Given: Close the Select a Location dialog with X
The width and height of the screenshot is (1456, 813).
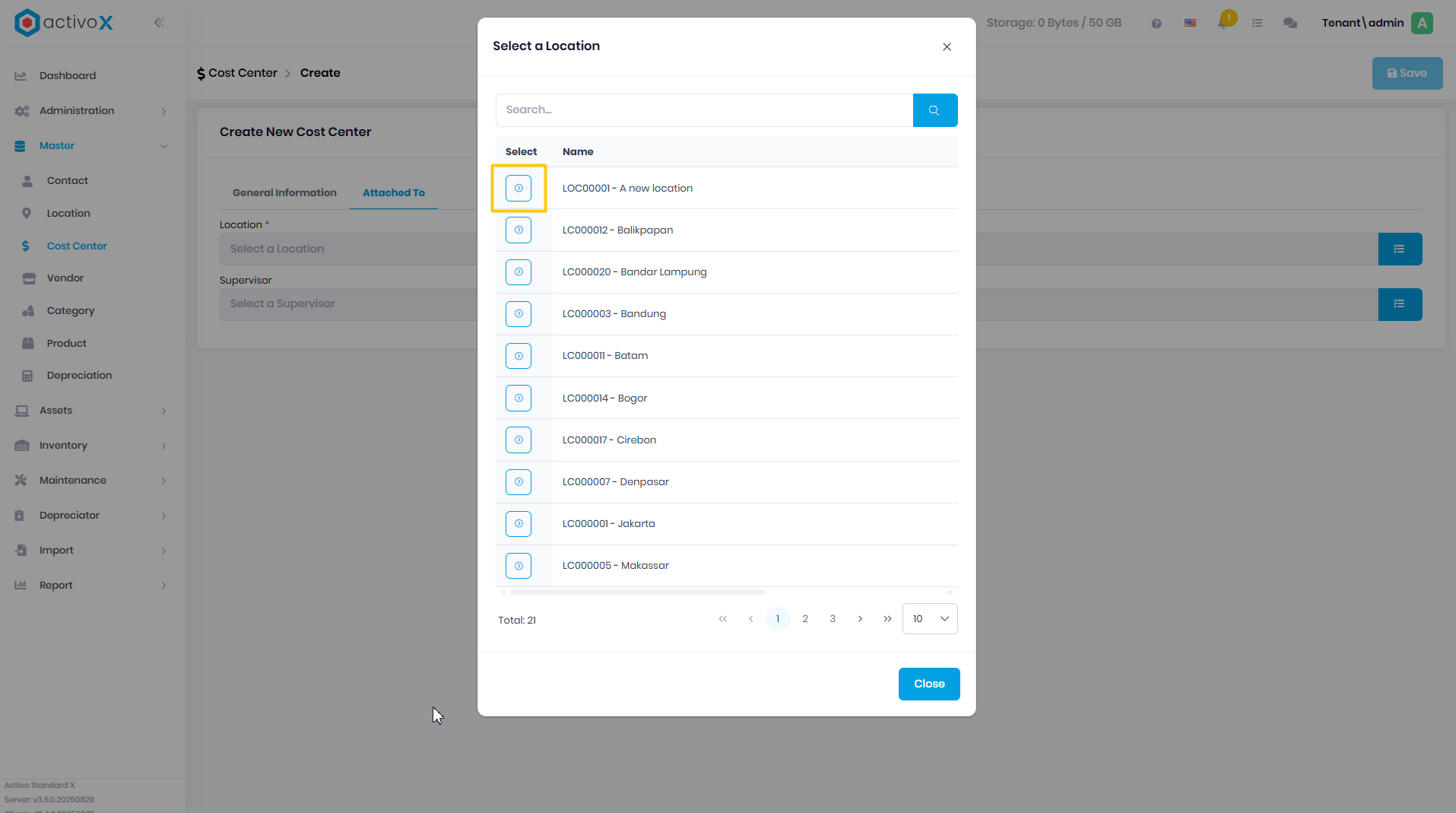Looking at the screenshot, I should (x=947, y=46).
